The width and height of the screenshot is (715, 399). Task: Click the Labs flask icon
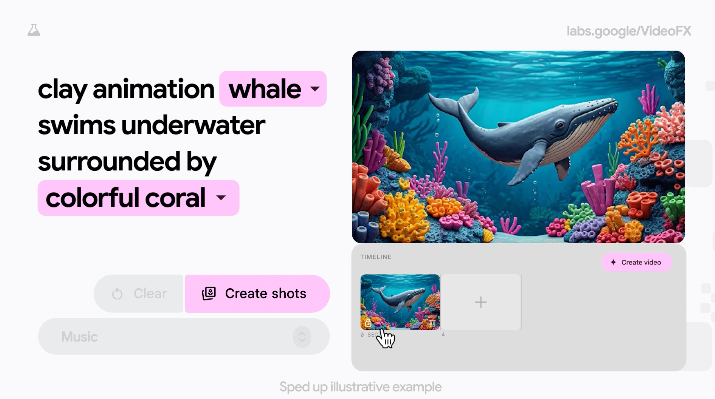[x=34, y=31]
